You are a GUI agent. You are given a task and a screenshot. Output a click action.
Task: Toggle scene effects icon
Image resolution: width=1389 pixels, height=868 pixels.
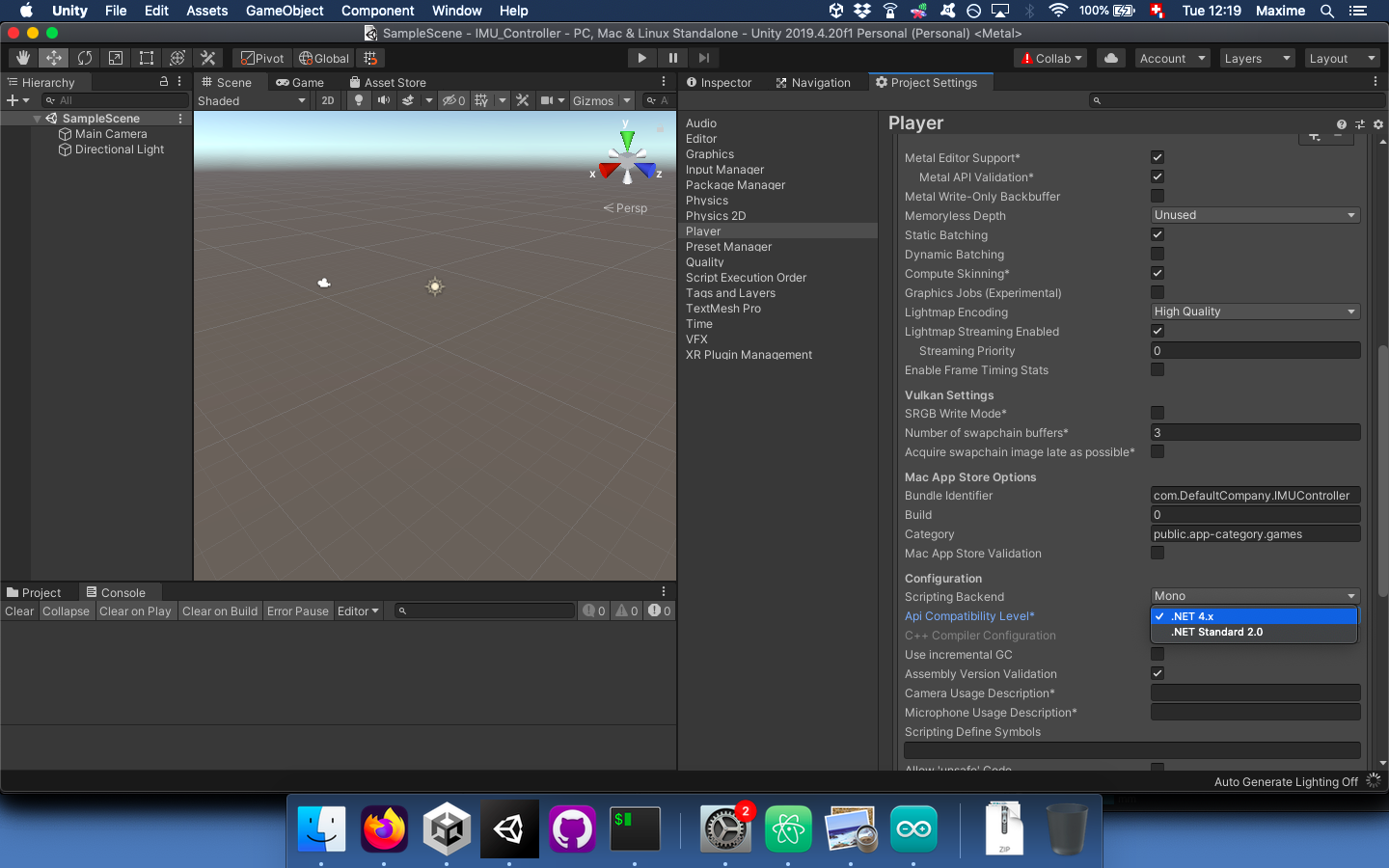408,100
